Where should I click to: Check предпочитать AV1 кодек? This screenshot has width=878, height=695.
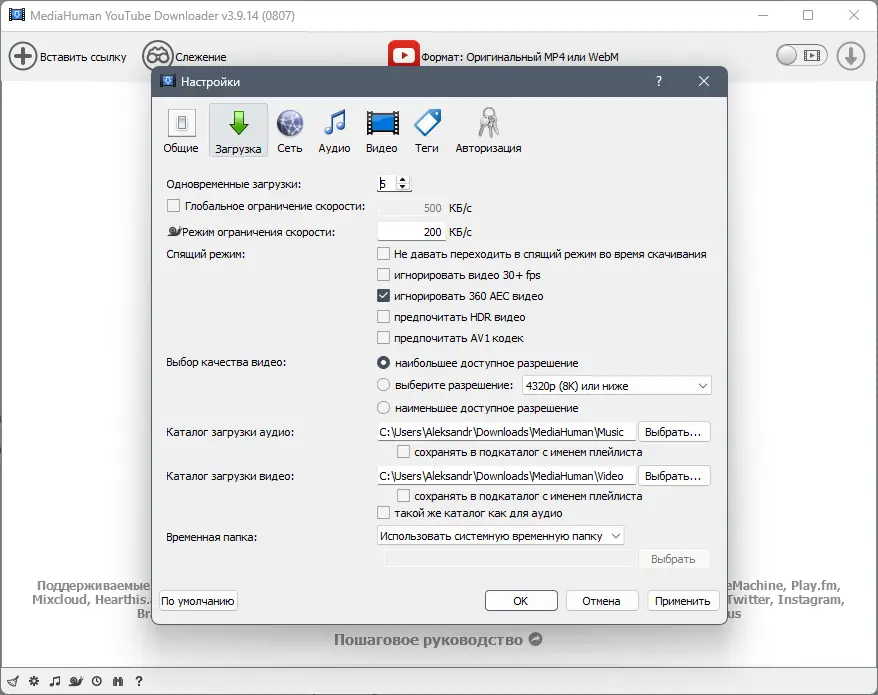click(384, 338)
